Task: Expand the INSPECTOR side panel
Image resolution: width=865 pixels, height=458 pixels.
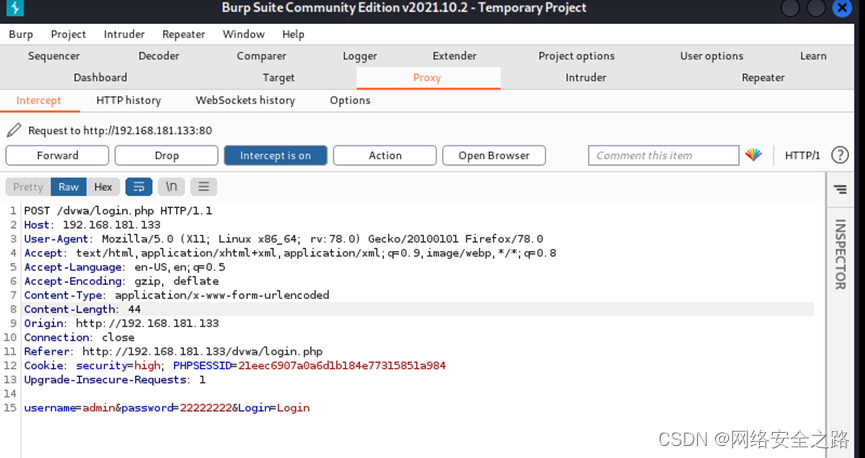Action: click(x=840, y=254)
